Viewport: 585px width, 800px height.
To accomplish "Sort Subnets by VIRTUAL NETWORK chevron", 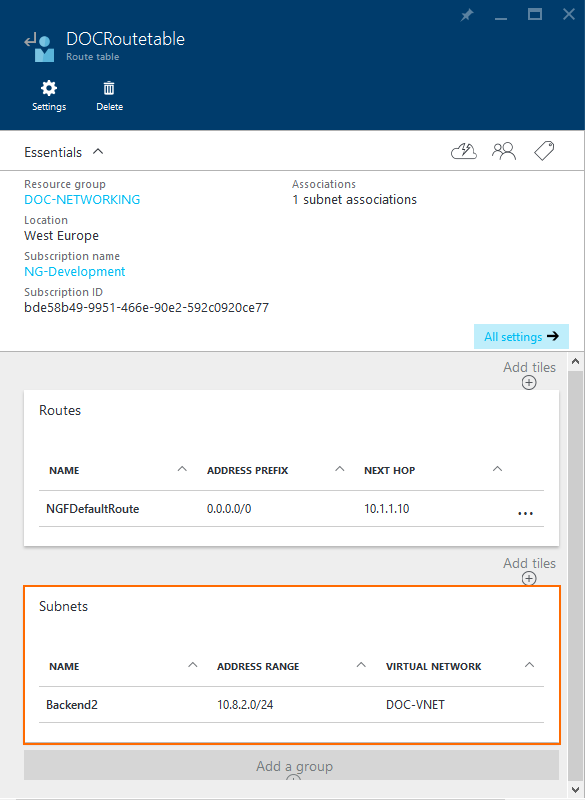I will [529, 663].
